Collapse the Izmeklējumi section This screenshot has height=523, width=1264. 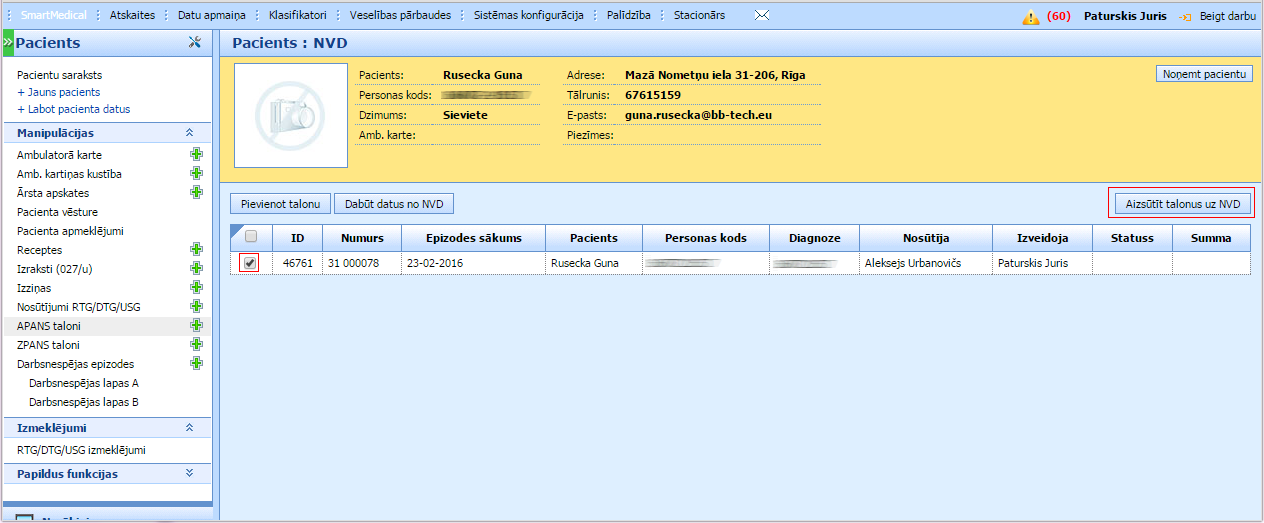click(189, 428)
